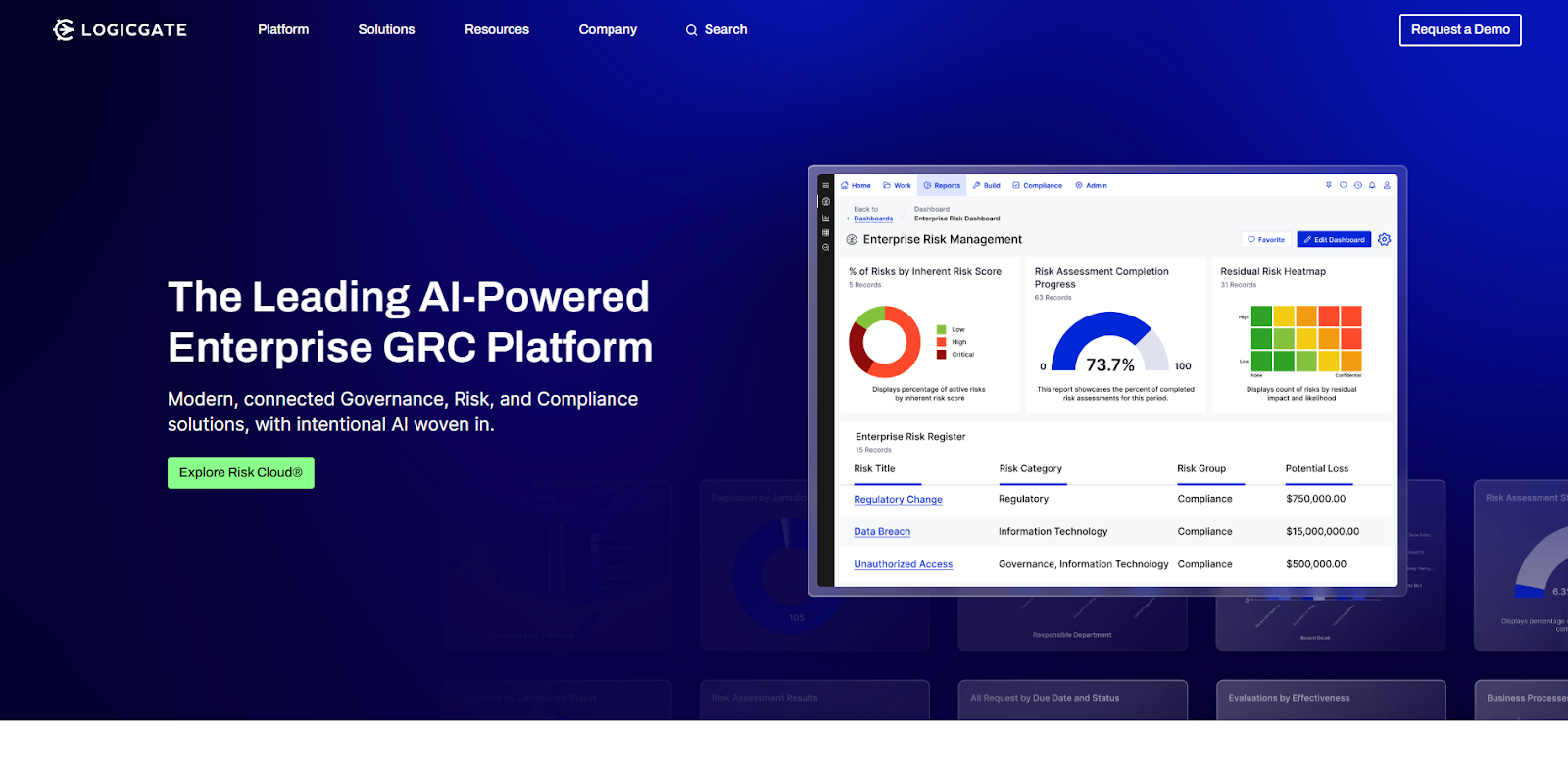Open hamburger menu in dashboard sidebar
Image resolution: width=1568 pixels, height=777 pixels.
pos(826,185)
